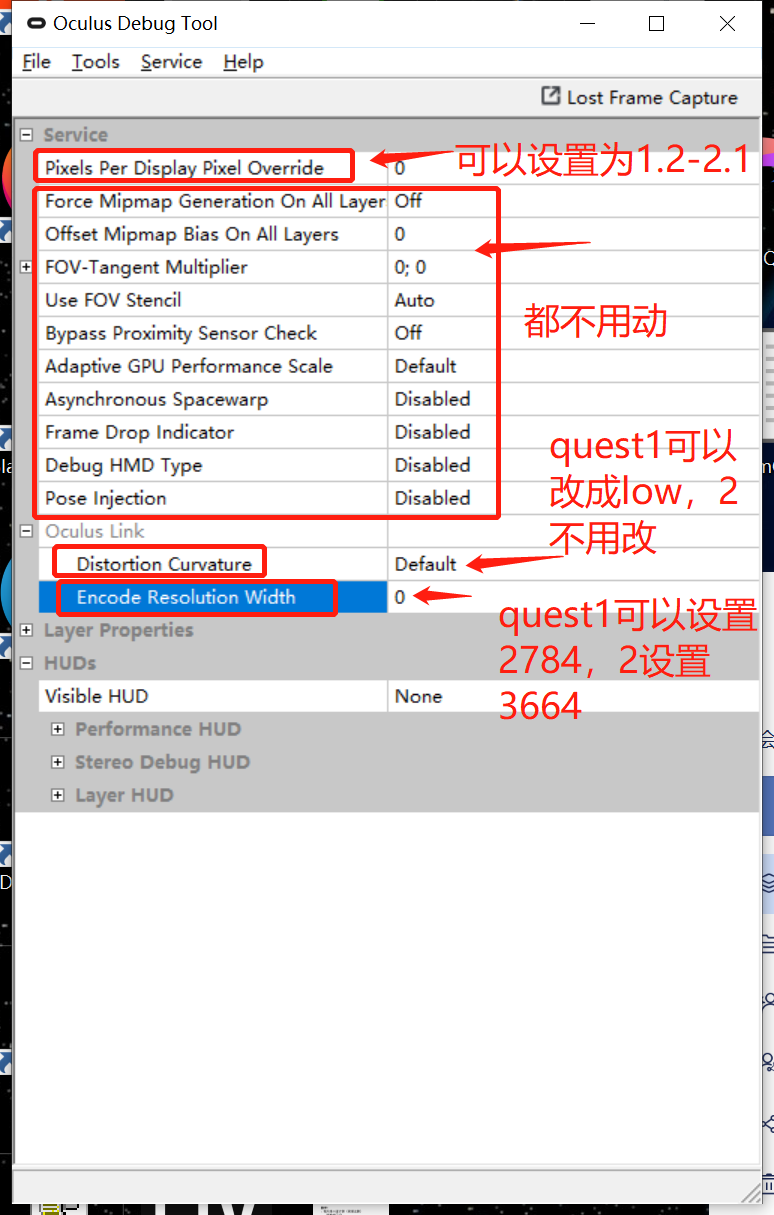Change Distortion Curvature value Default
The height and width of the screenshot is (1215, 774).
[572, 564]
